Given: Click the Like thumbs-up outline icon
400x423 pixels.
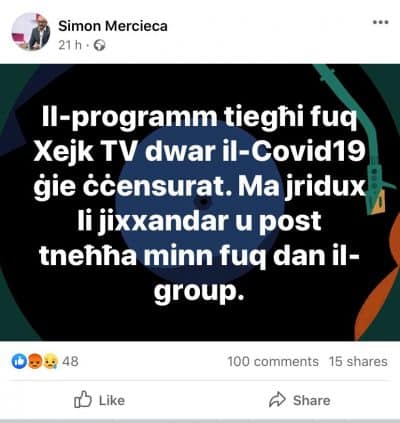Looking at the screenshot, I should click(x=83, y=399).
